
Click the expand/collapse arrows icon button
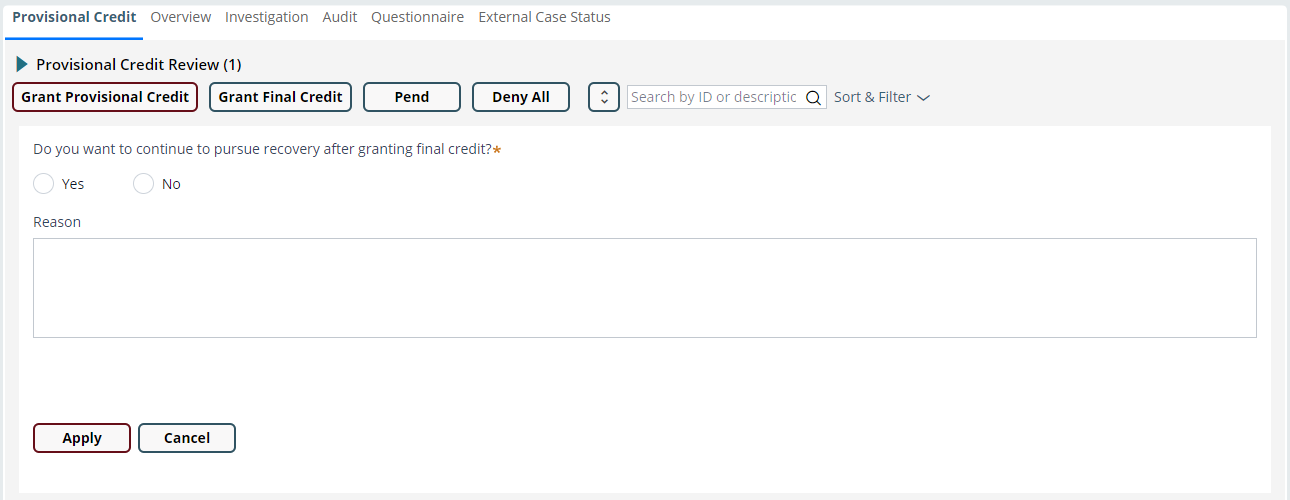point(604,97)
